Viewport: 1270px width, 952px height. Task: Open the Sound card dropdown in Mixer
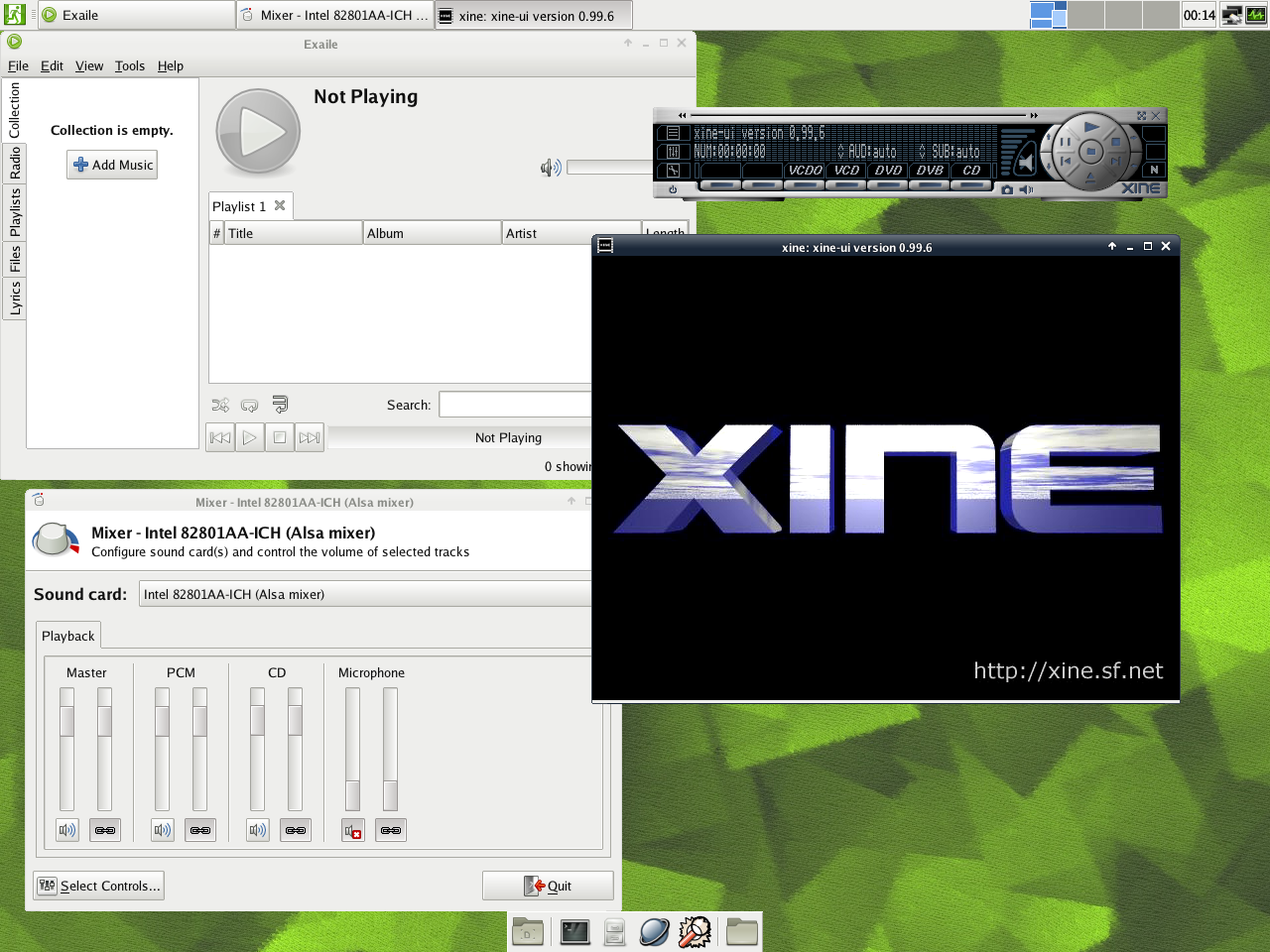(365, 594)
